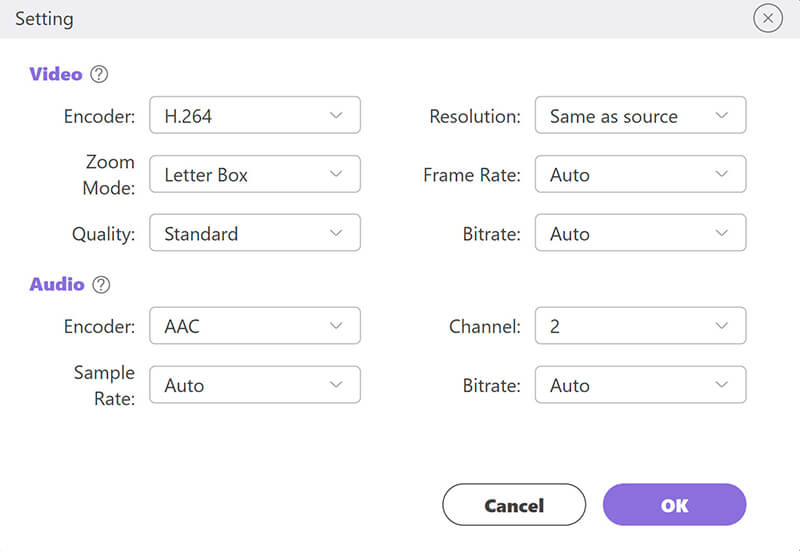Click the Video section help icon
Viewport: 800px width, 551px height.
click(99, 74)
